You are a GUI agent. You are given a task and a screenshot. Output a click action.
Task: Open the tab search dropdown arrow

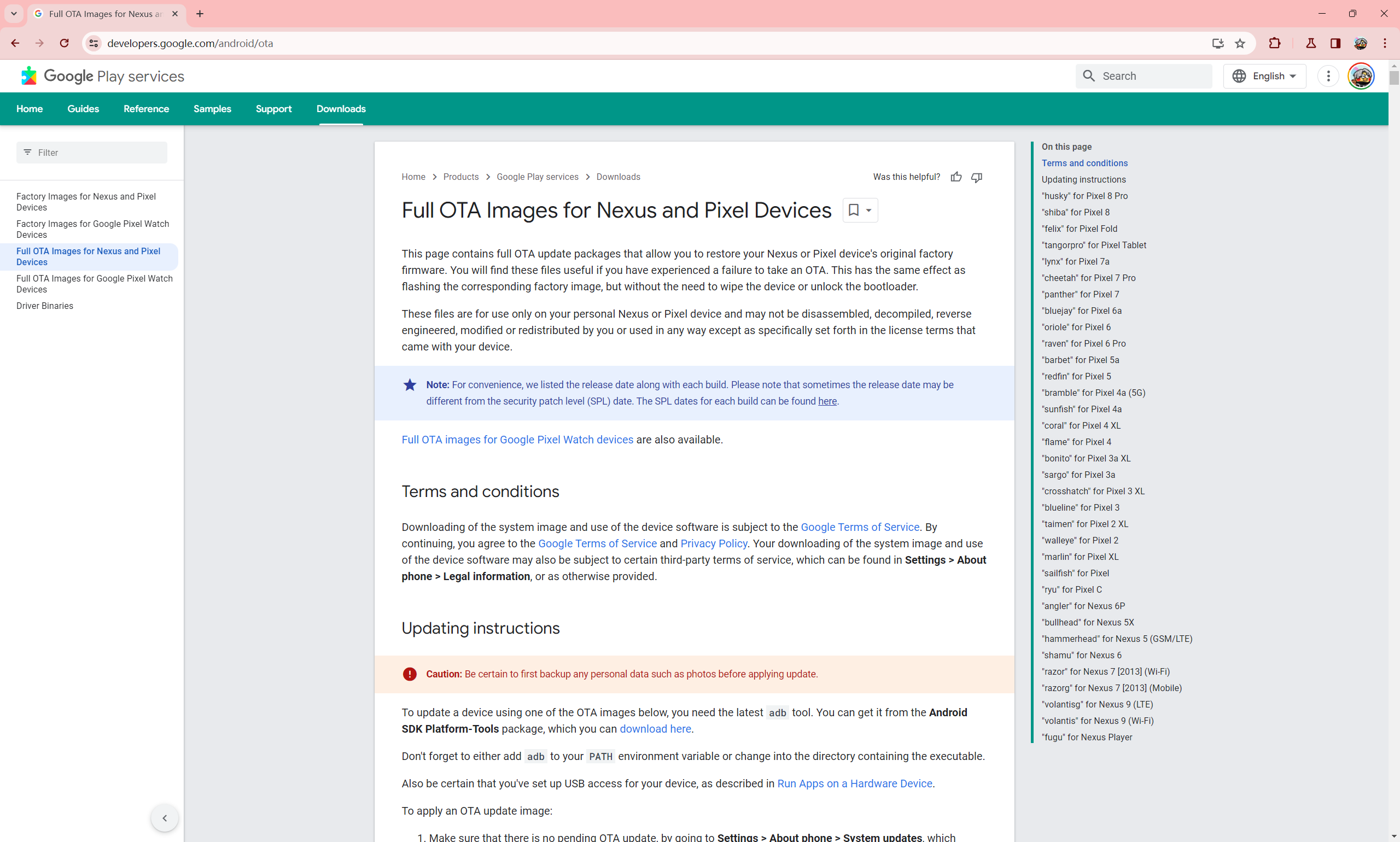tap(14, 14)
